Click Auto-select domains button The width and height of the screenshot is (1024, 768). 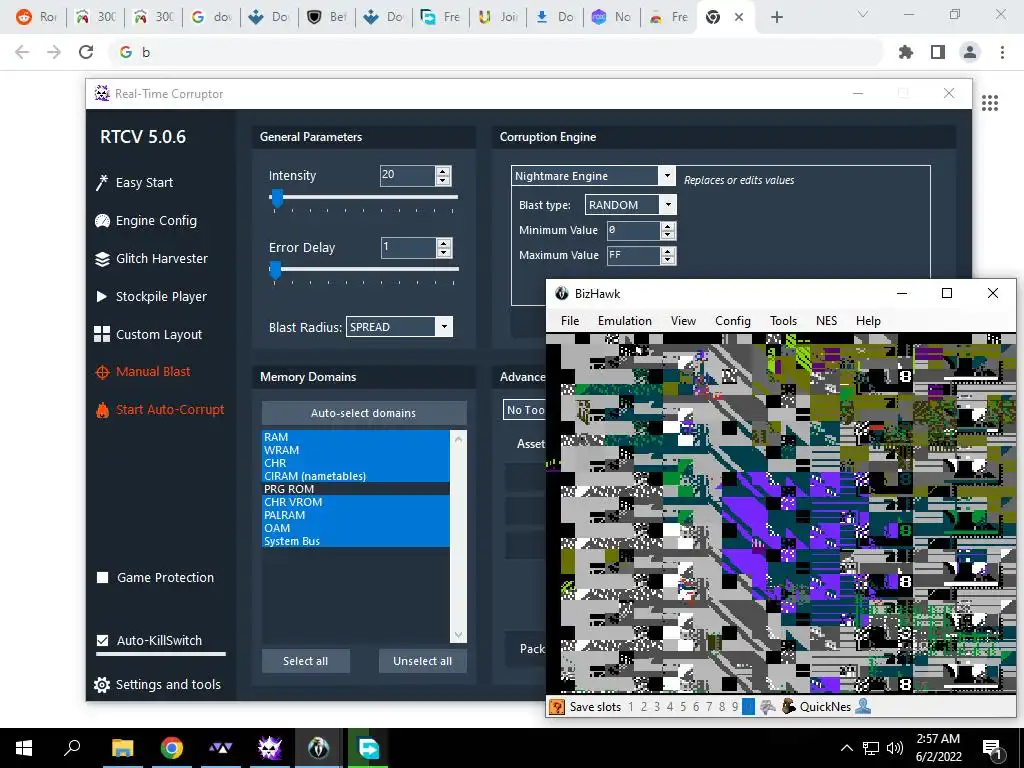tap(364, 413)
